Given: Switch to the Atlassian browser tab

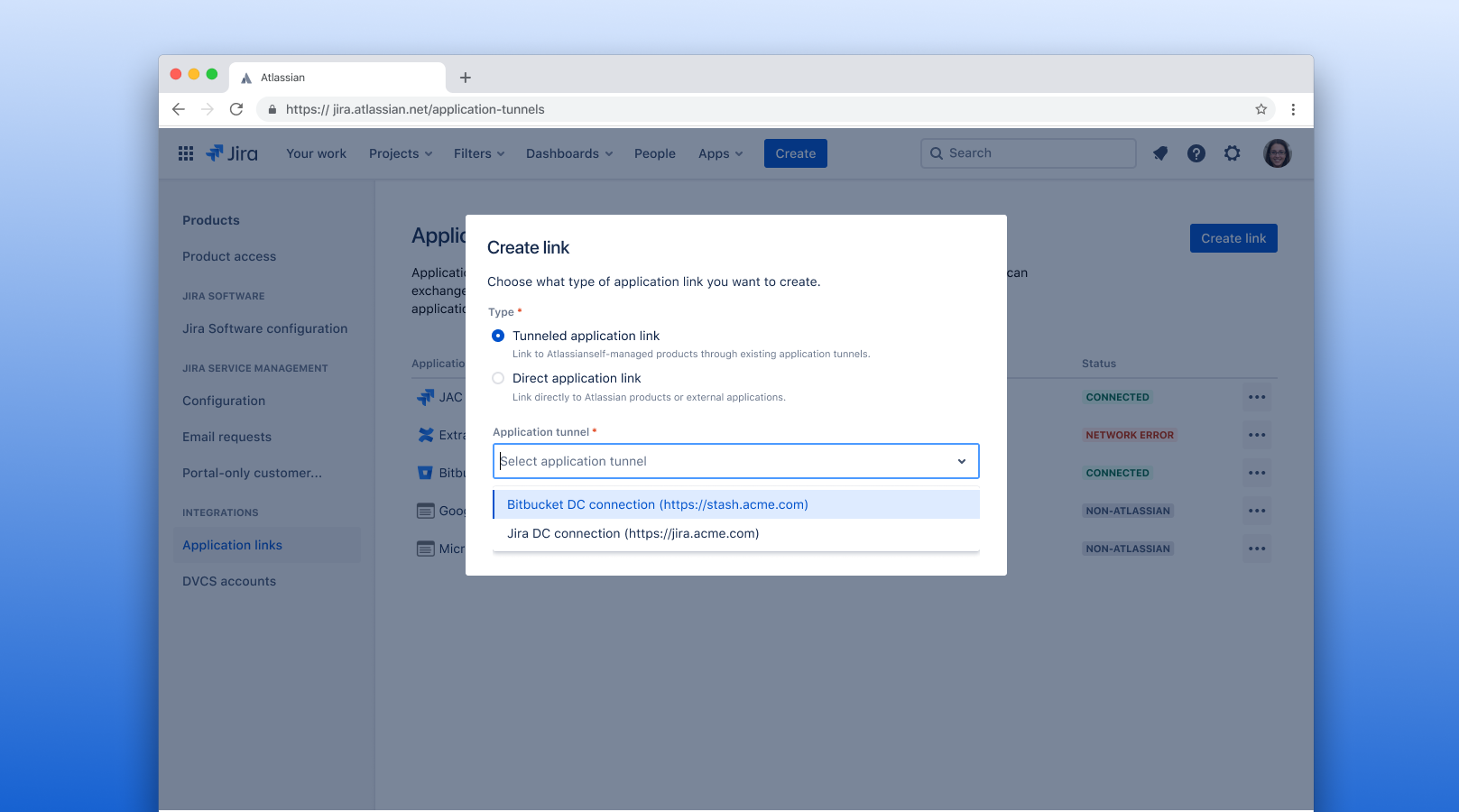Looking at the screenshot, I should click(x=337, y=78).
